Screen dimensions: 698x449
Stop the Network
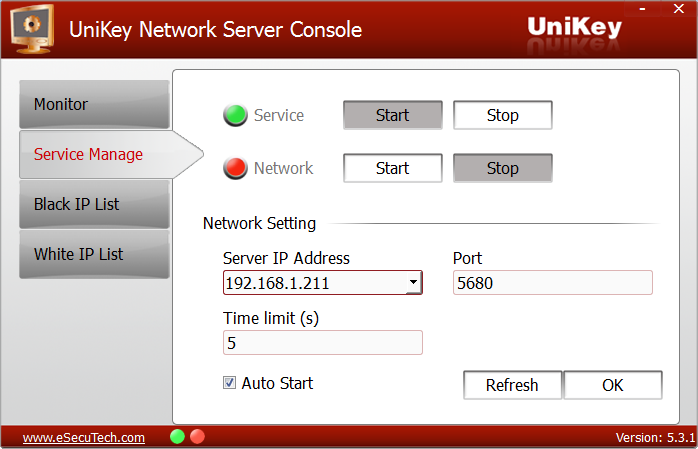(503, 168)
